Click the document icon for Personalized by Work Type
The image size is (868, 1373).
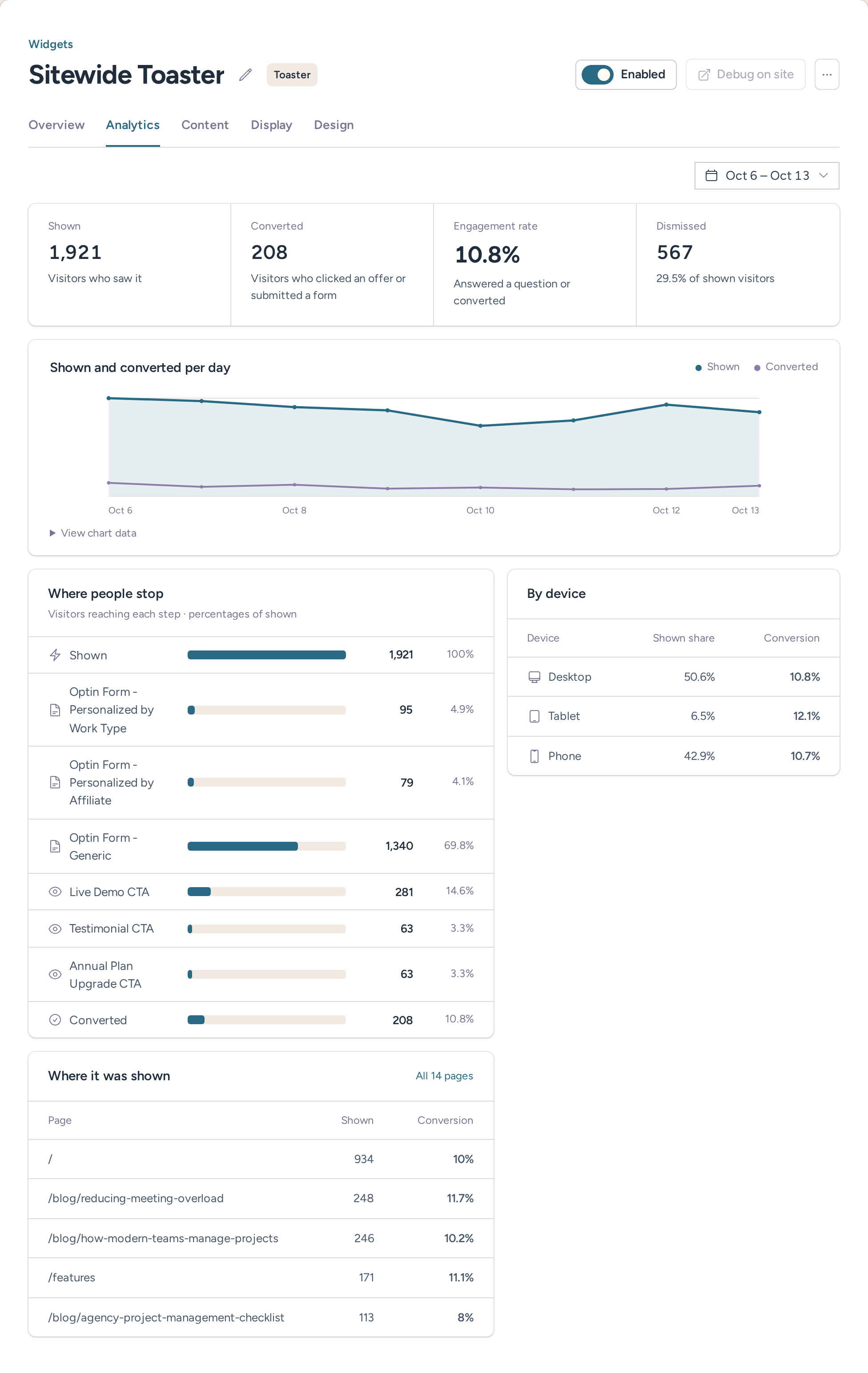55,710
